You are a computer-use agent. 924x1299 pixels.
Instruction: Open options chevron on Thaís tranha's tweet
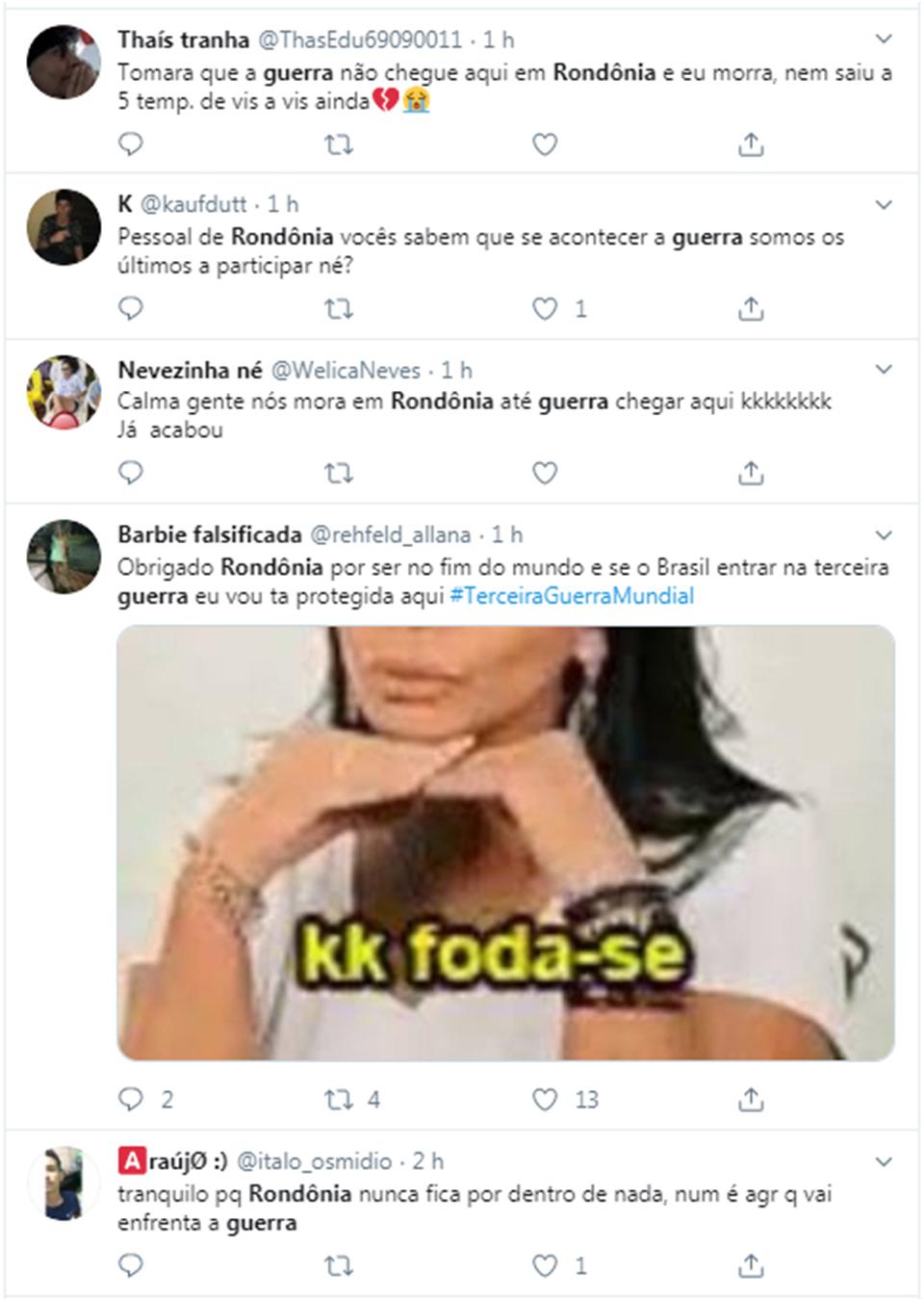click(x=884, y=39)
